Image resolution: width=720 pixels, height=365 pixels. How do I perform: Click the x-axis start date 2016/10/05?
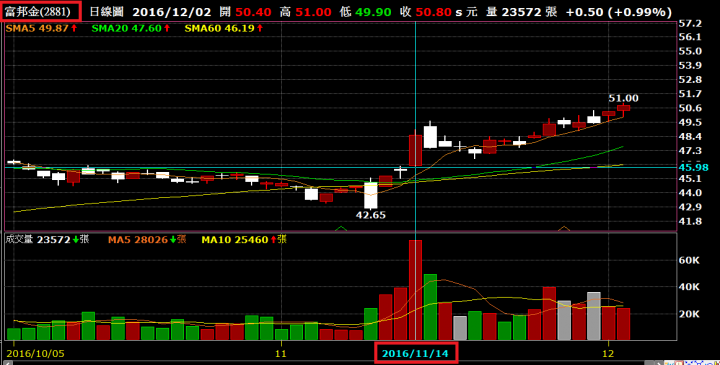pos(35,354)
